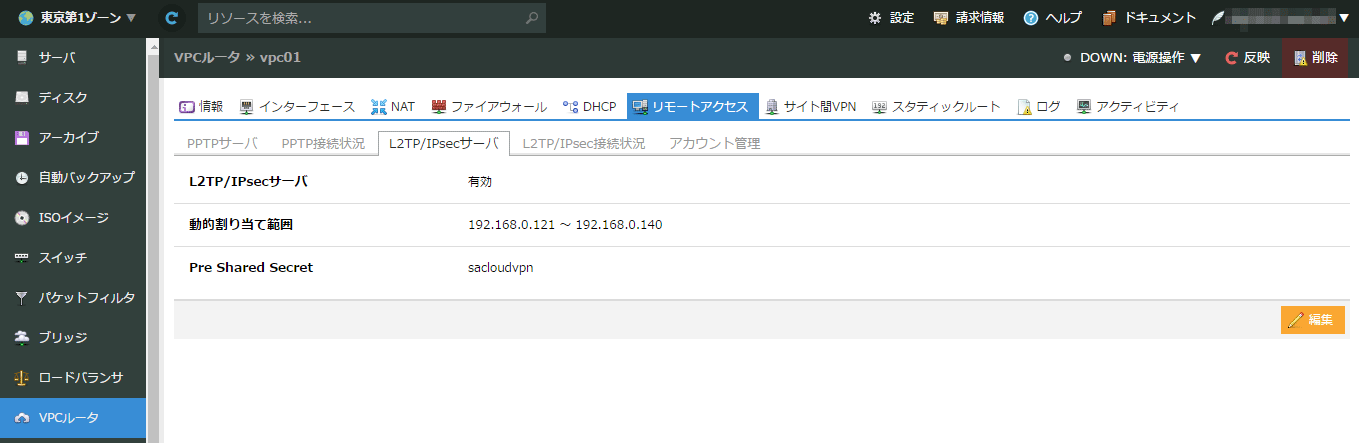Image resolution: width=1359 pixels, height=443 pixels.
Task: Click the 自動バックアップ clock icon
Action: [x=22, y=178]
